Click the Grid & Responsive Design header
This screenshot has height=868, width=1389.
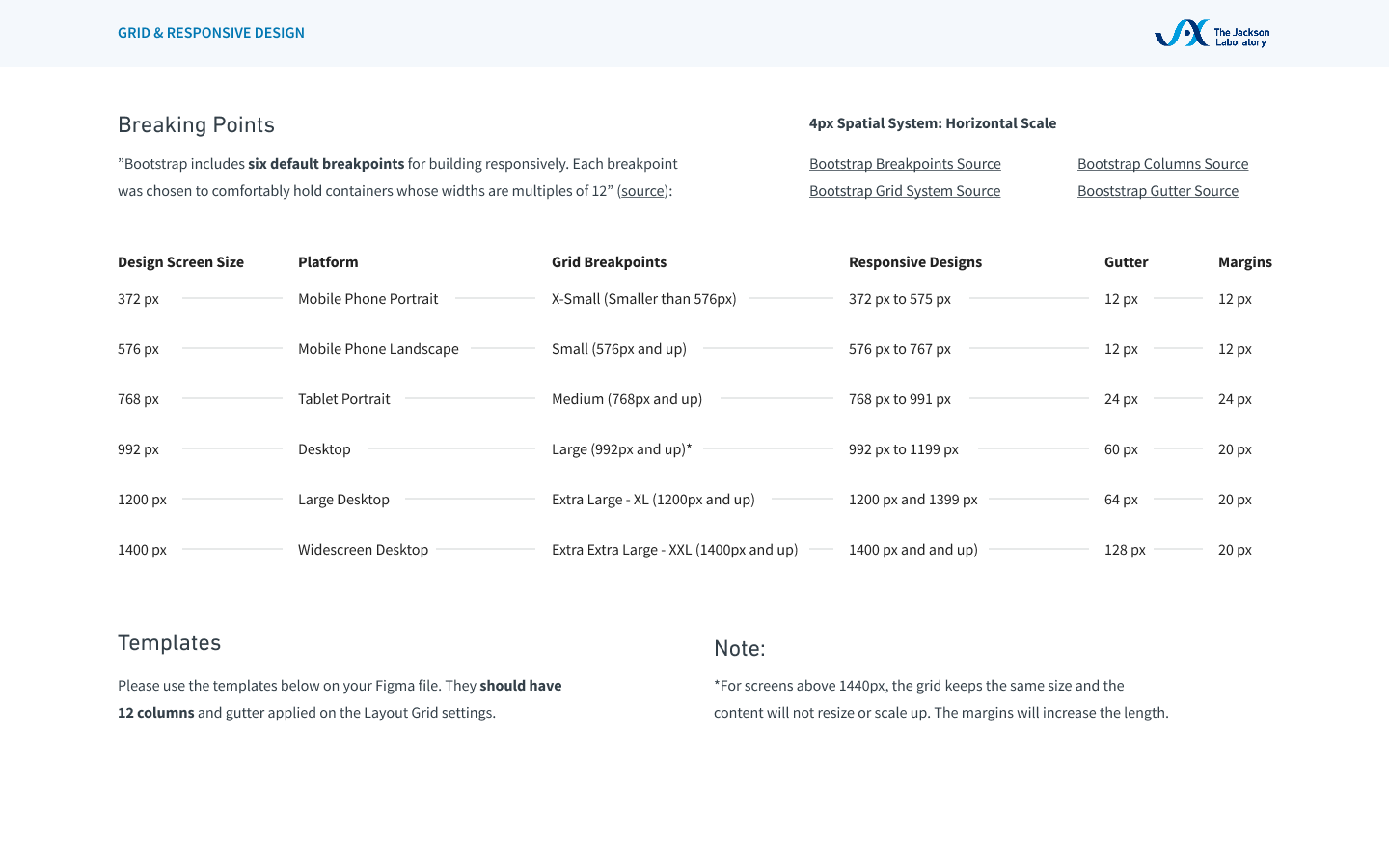[x=211, y=33]
